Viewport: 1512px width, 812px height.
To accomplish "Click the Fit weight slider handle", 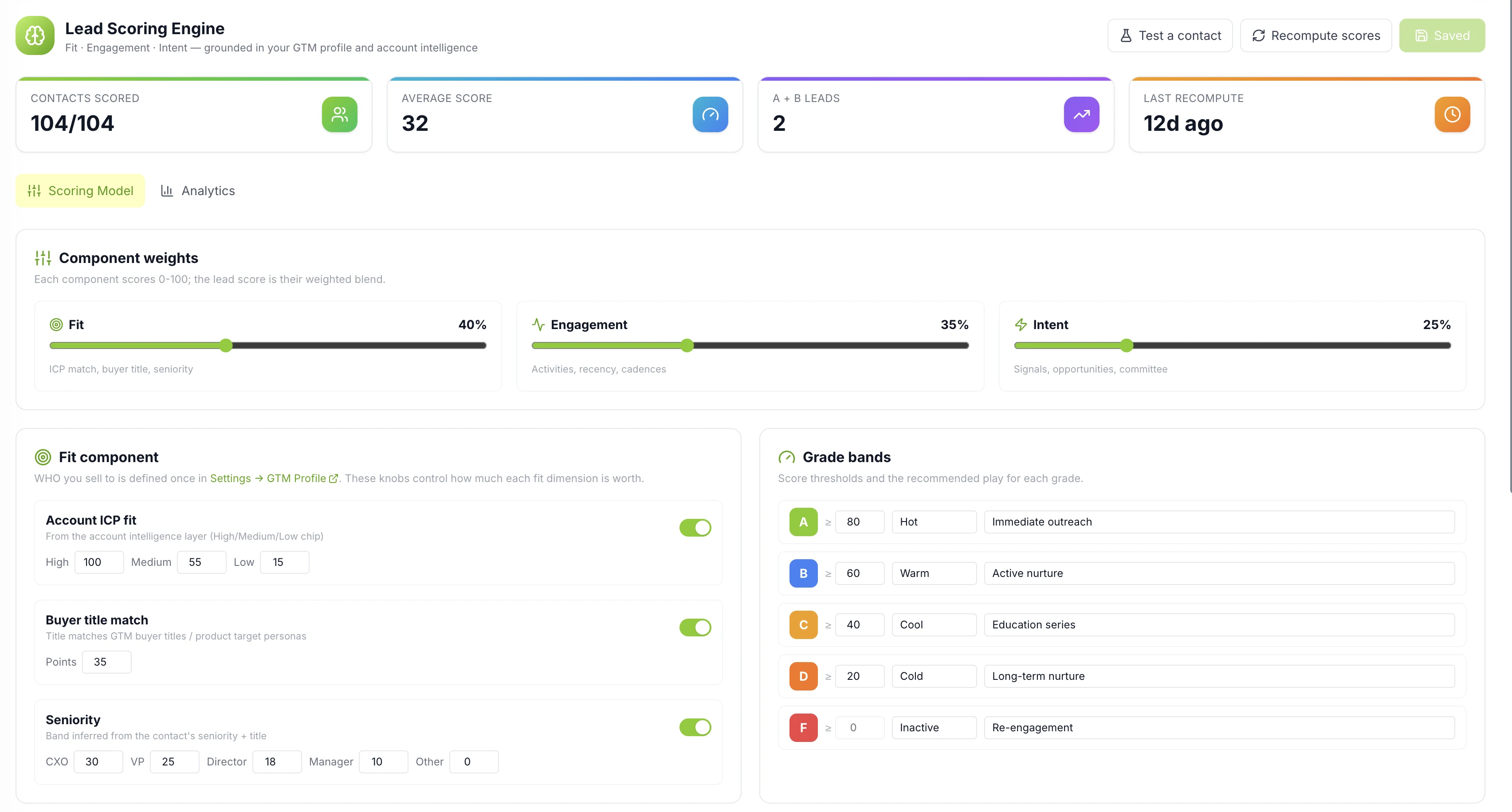I will 226,345.
